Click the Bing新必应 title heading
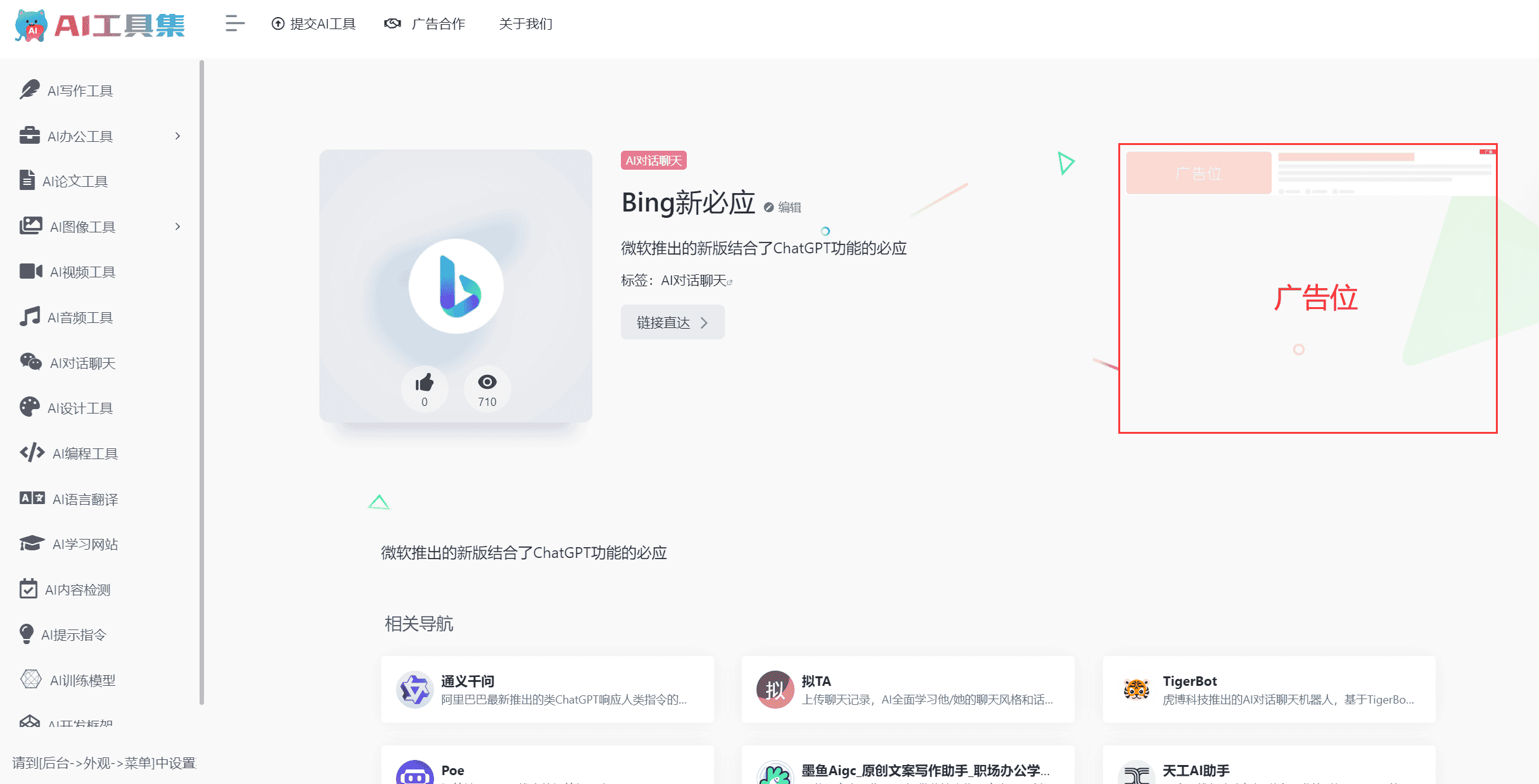This screenshot has height=784, width=1539. coord(688,203)
